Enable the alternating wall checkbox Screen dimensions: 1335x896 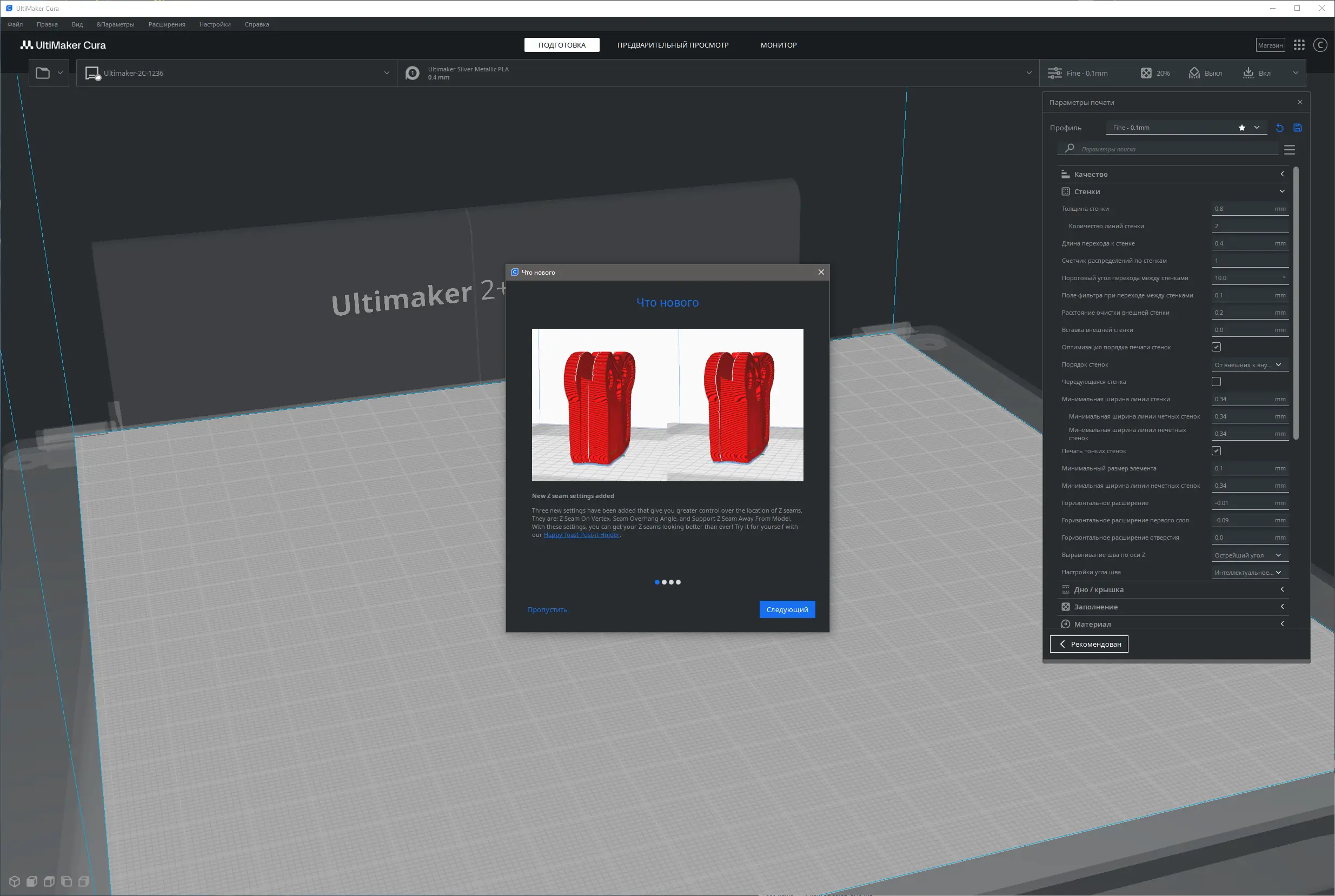click(1216, 382)
